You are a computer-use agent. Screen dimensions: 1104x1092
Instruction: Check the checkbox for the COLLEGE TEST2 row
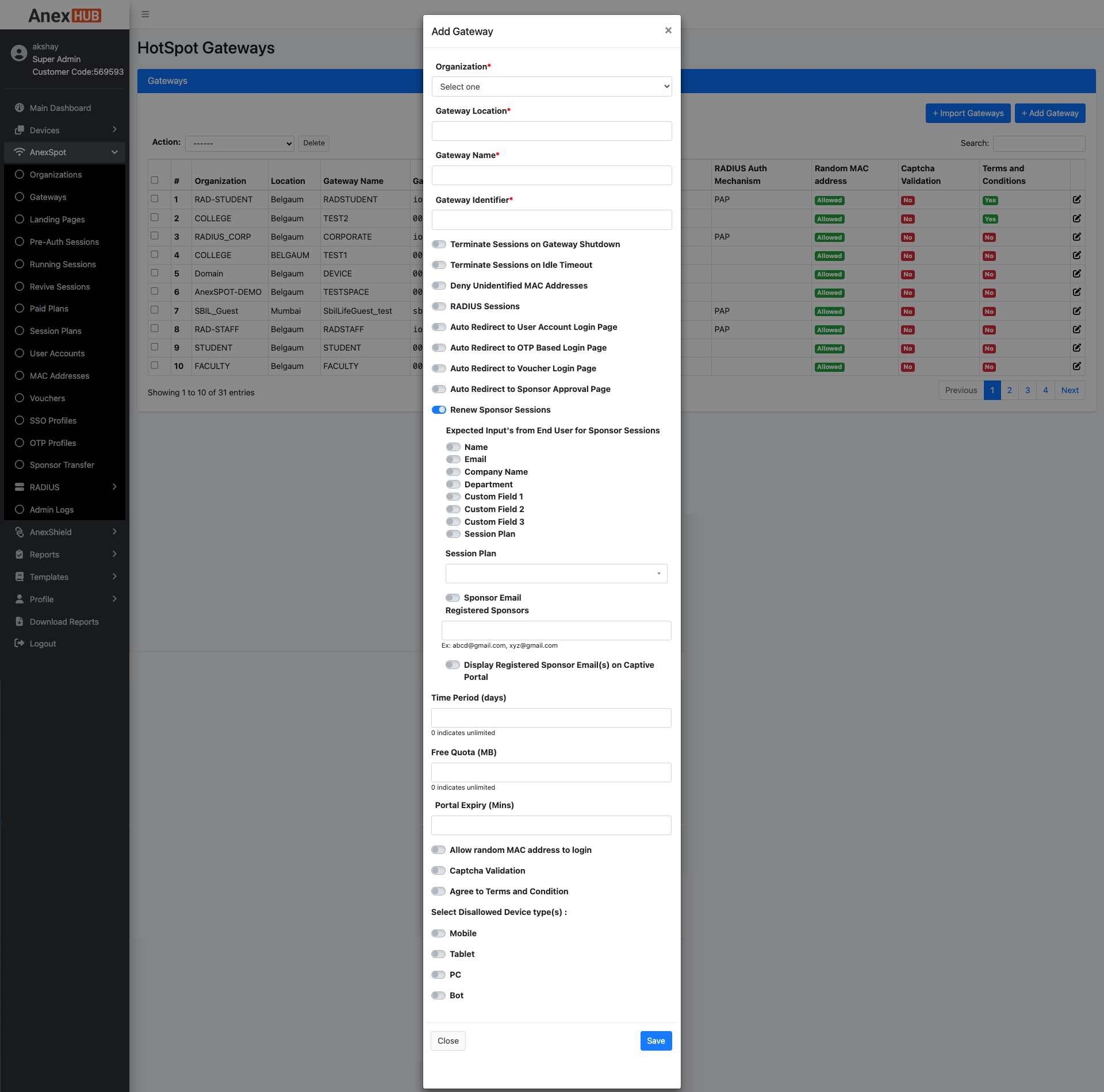[x=154, y=217]
